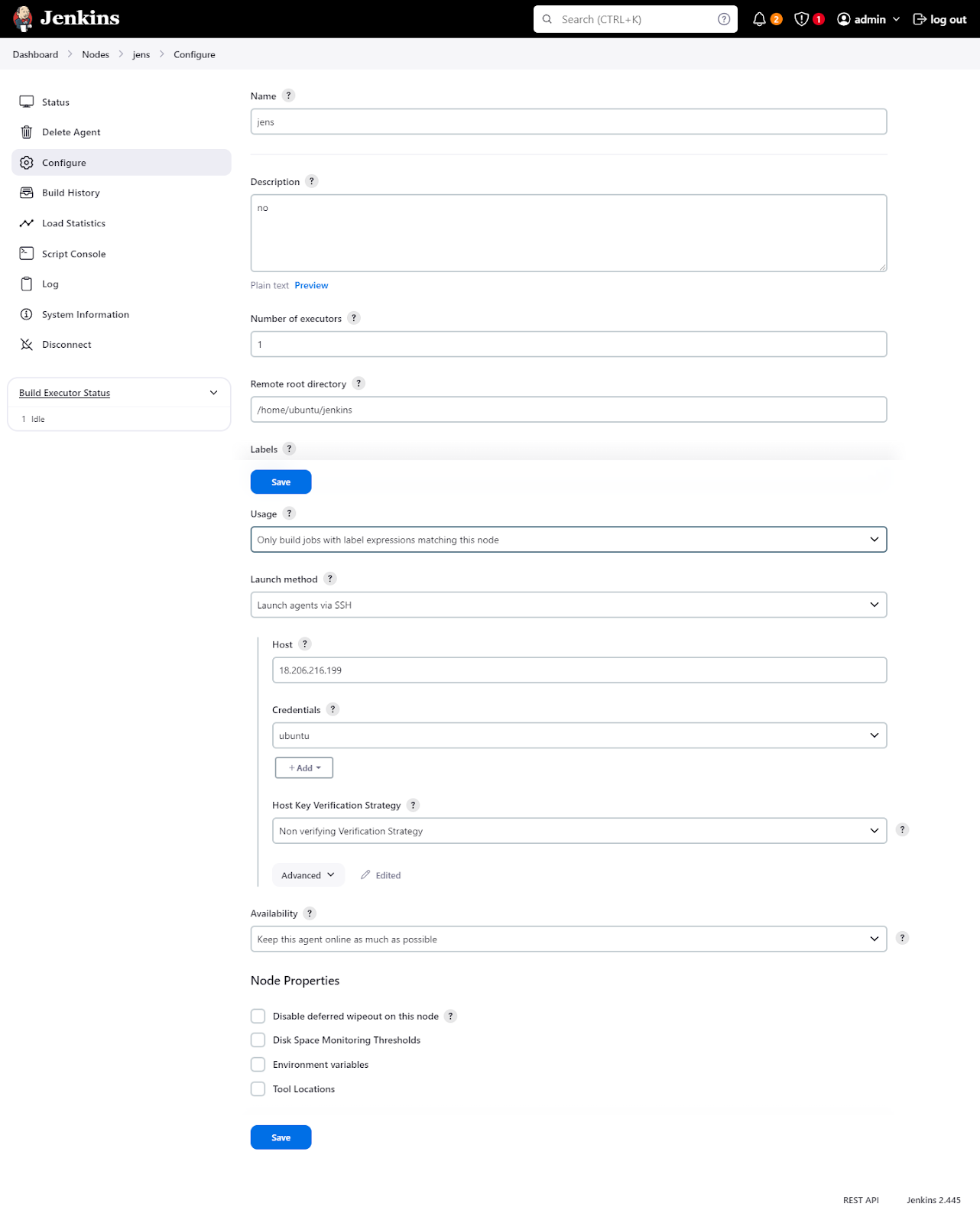980x1223 pixels.
Task: Open Build History in the sidebar
Action: pyautogui.click(x=70, y=193)
